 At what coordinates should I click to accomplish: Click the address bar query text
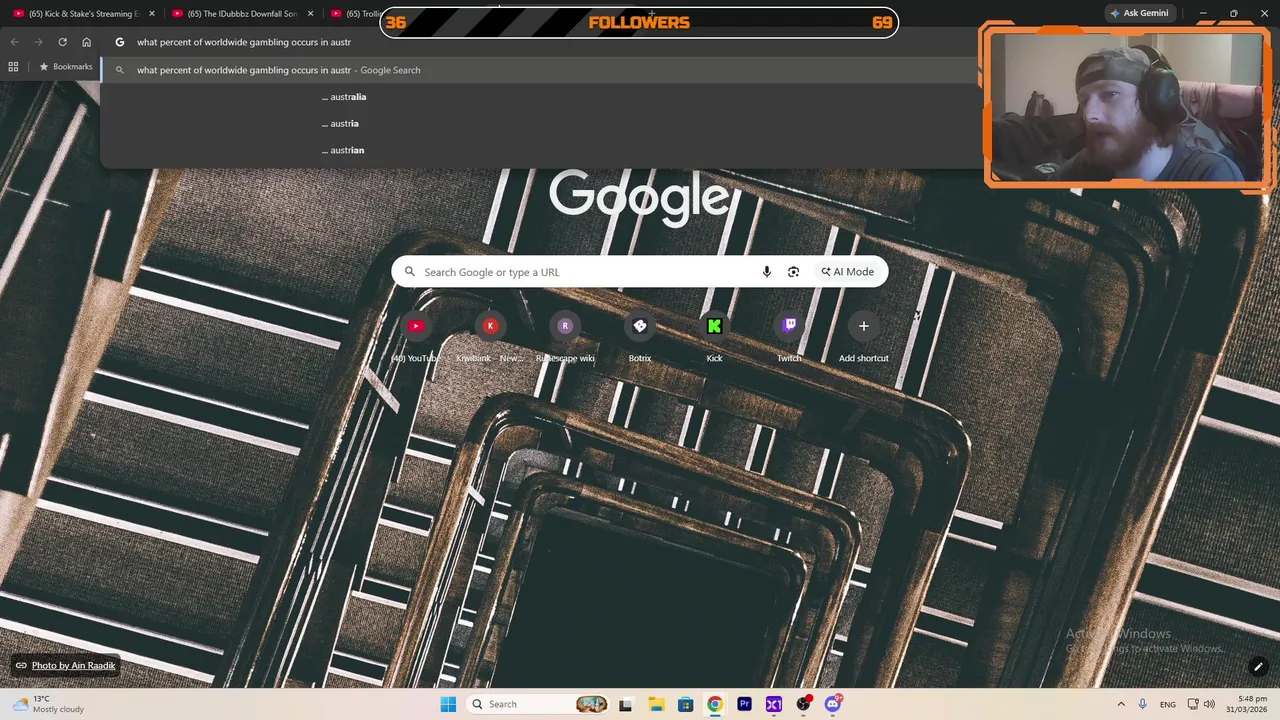click(244, 42)
